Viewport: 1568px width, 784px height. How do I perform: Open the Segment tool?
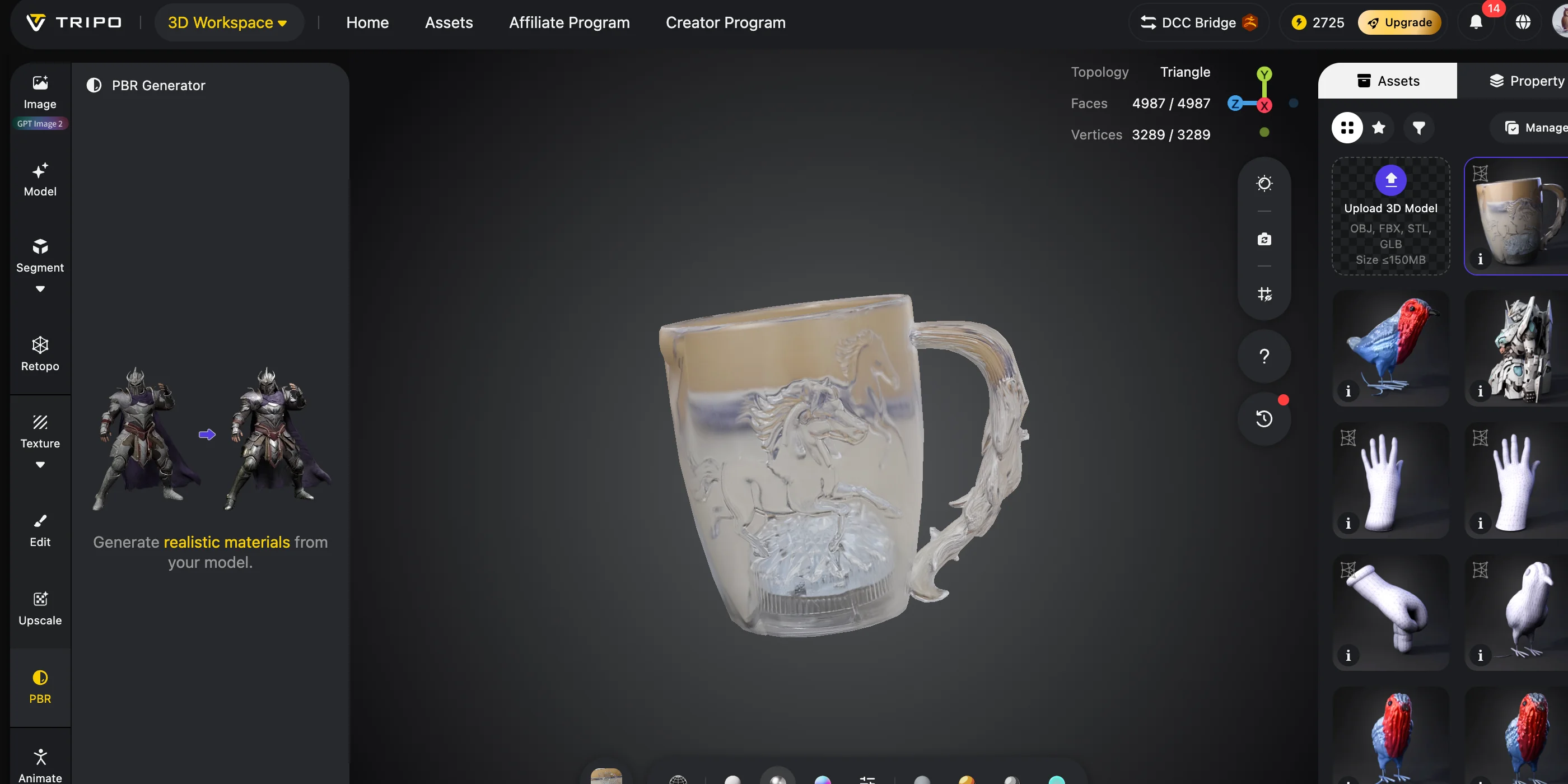40,256
